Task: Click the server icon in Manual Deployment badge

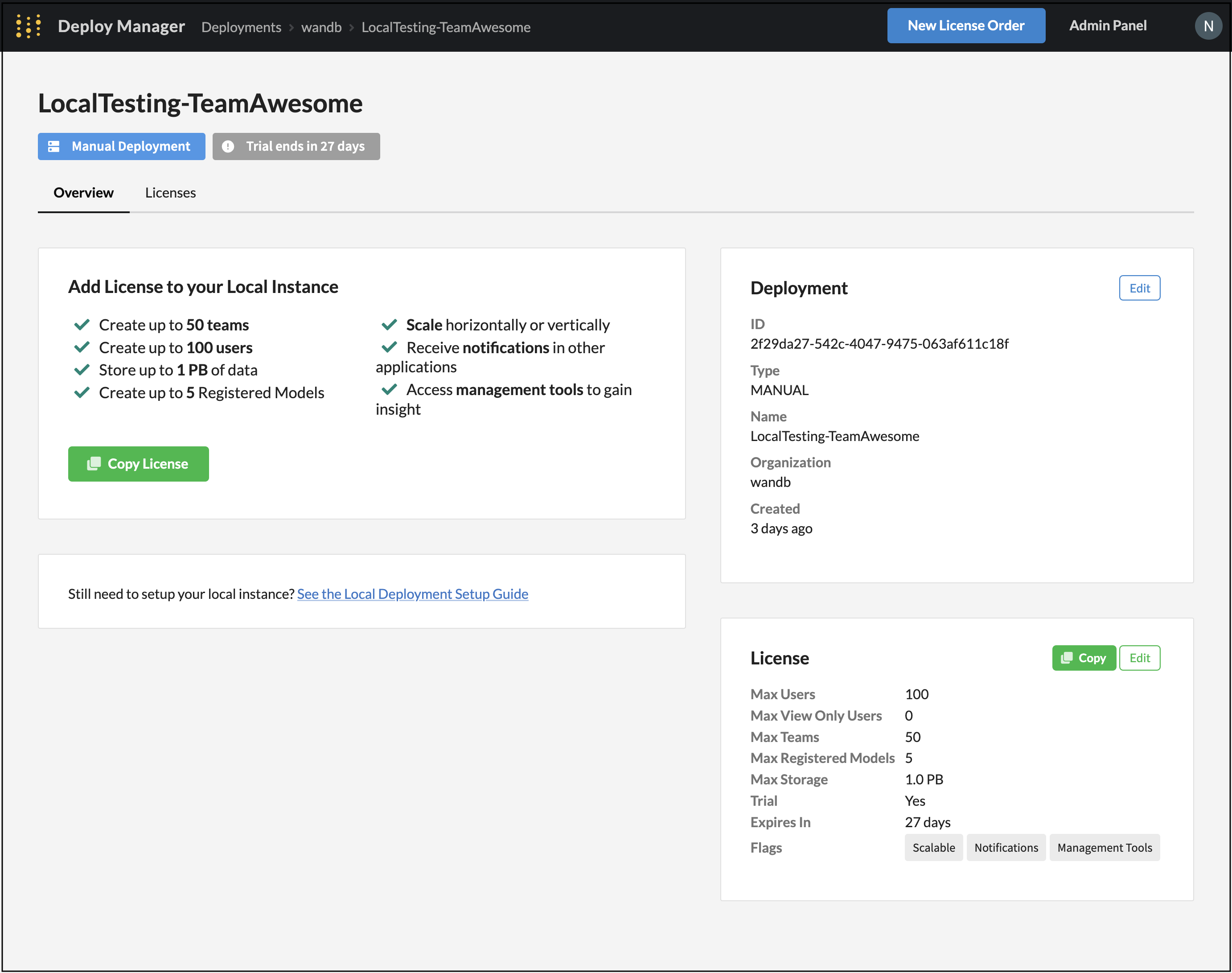Action: click(54, 146)
